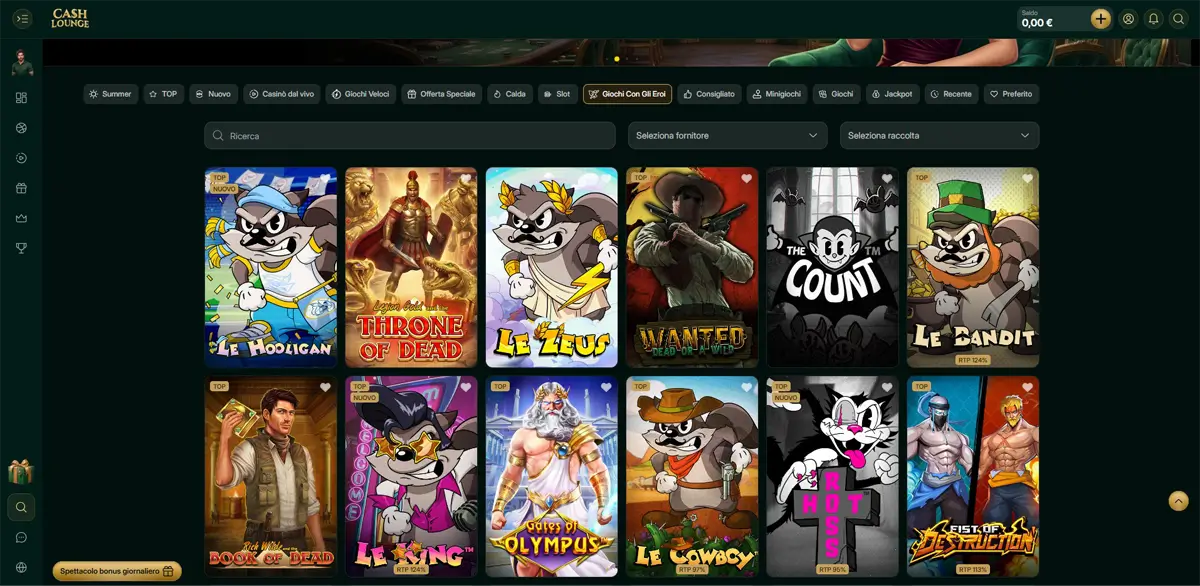
Task: Select the Recente category tab
Action: [951, 94]
